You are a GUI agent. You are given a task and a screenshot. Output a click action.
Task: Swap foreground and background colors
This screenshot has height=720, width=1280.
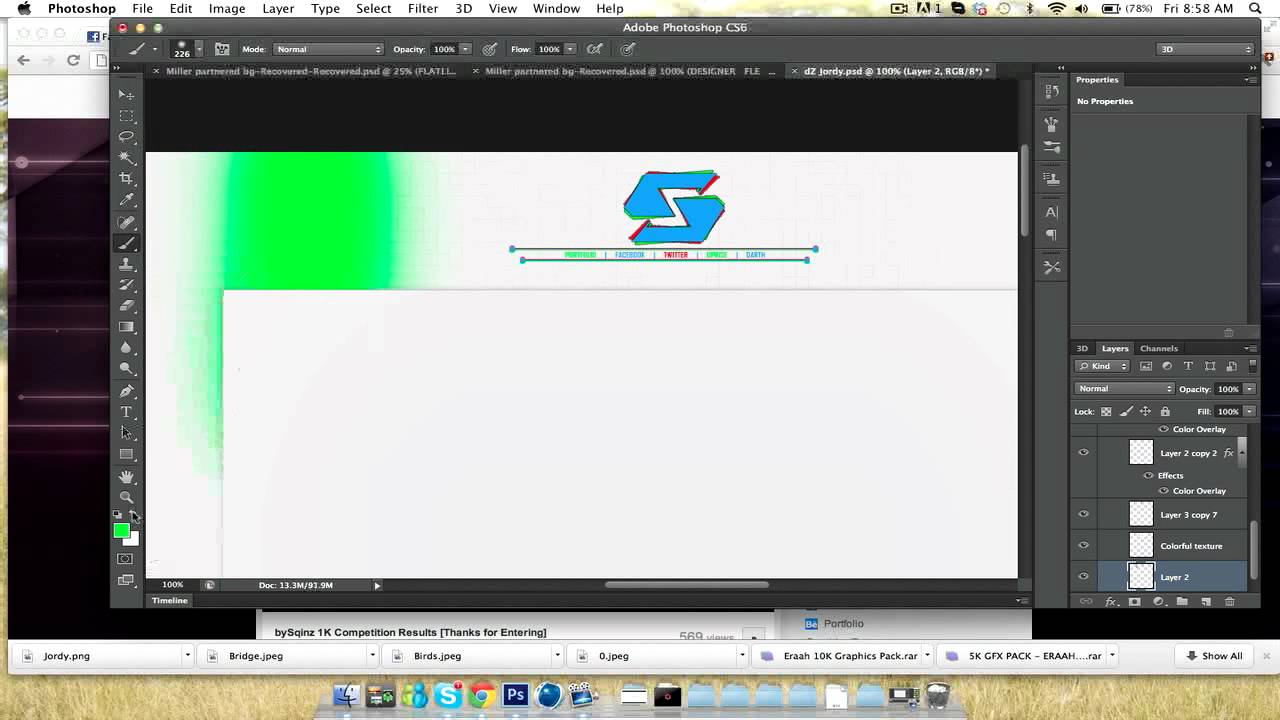click(135, 516)
